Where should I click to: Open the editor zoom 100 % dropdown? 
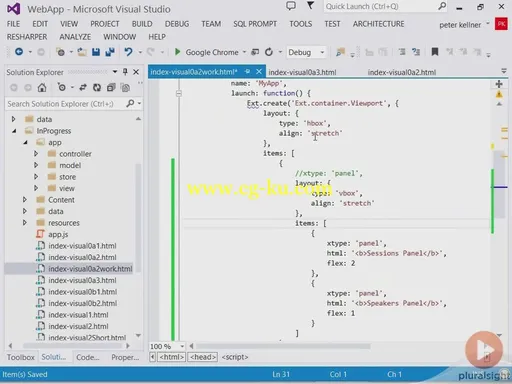(x=182, y=346)
